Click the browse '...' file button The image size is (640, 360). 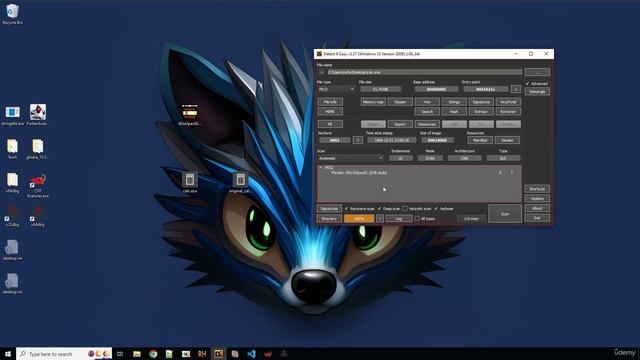[537, 72]
